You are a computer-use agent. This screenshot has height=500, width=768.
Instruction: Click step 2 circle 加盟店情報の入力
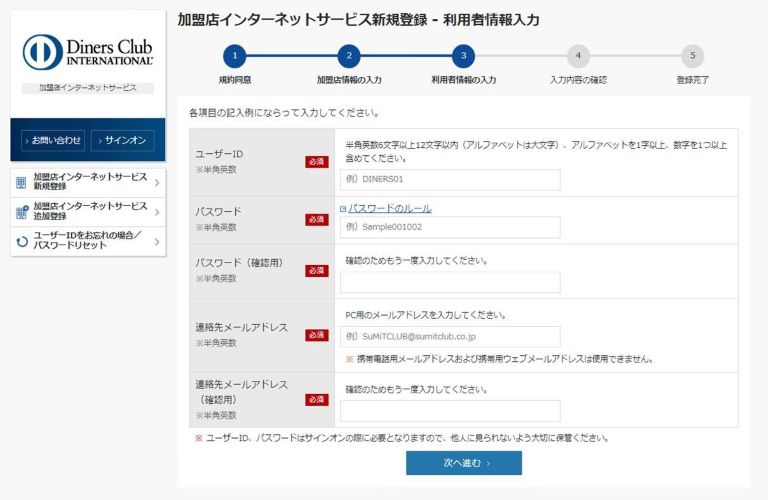point(348,56)
